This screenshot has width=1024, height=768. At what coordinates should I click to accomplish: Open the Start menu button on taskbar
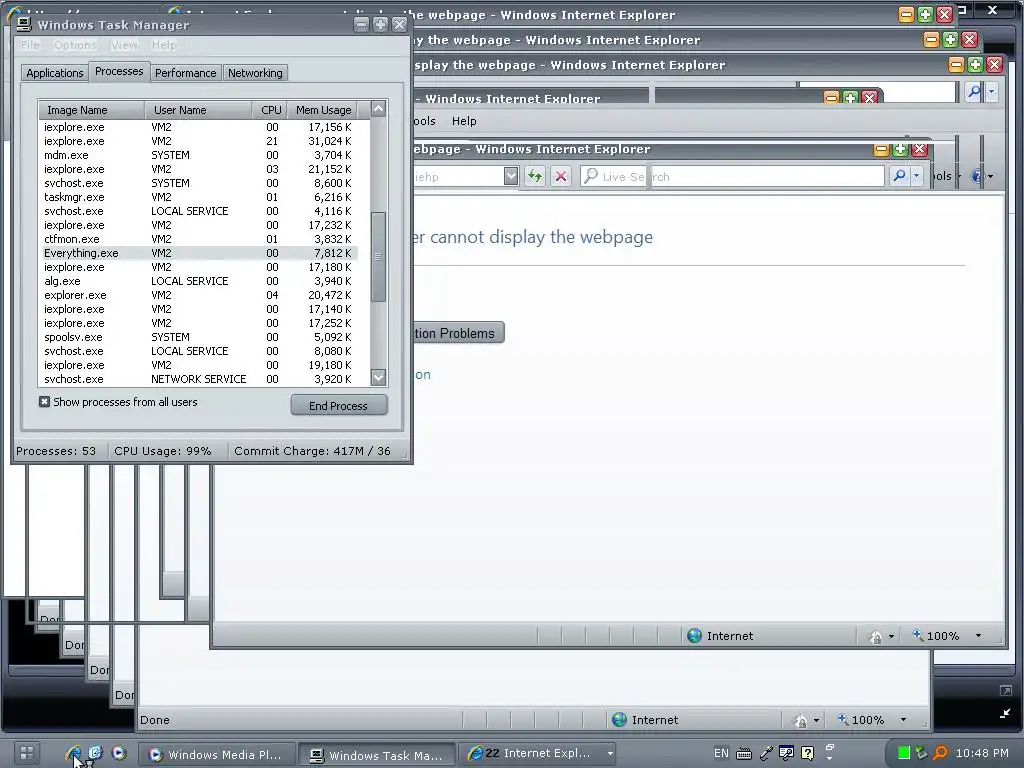(26, 753)
